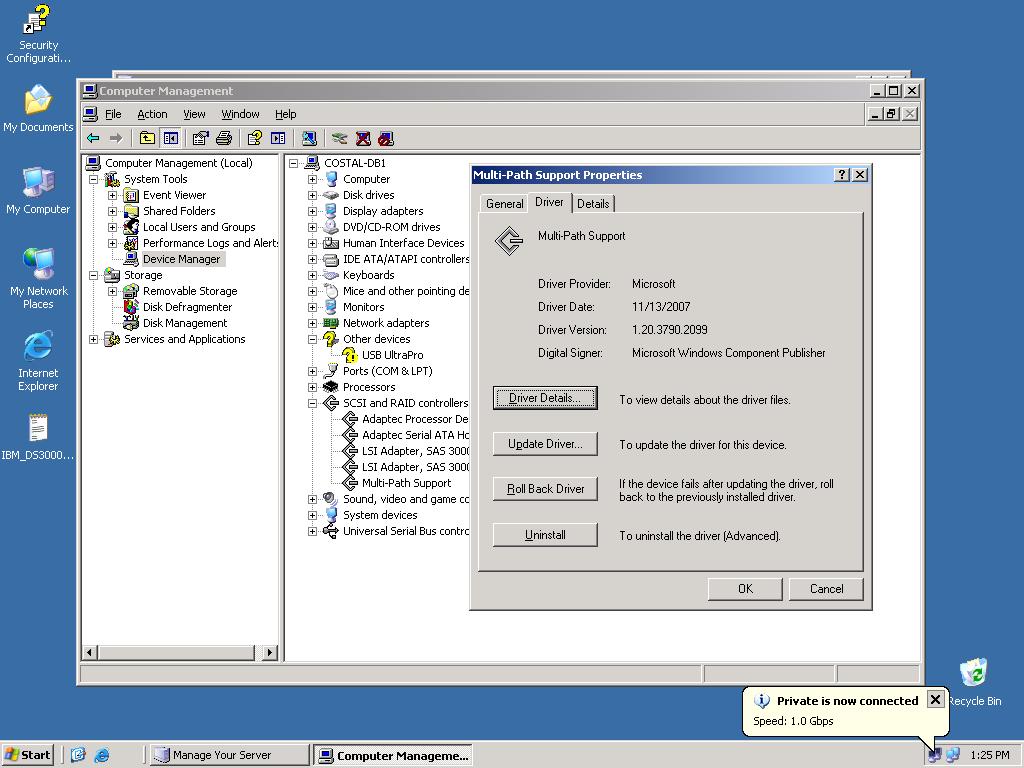Dismiss the network connected balloon notification

pyautogui.click(x=935, y=699)
